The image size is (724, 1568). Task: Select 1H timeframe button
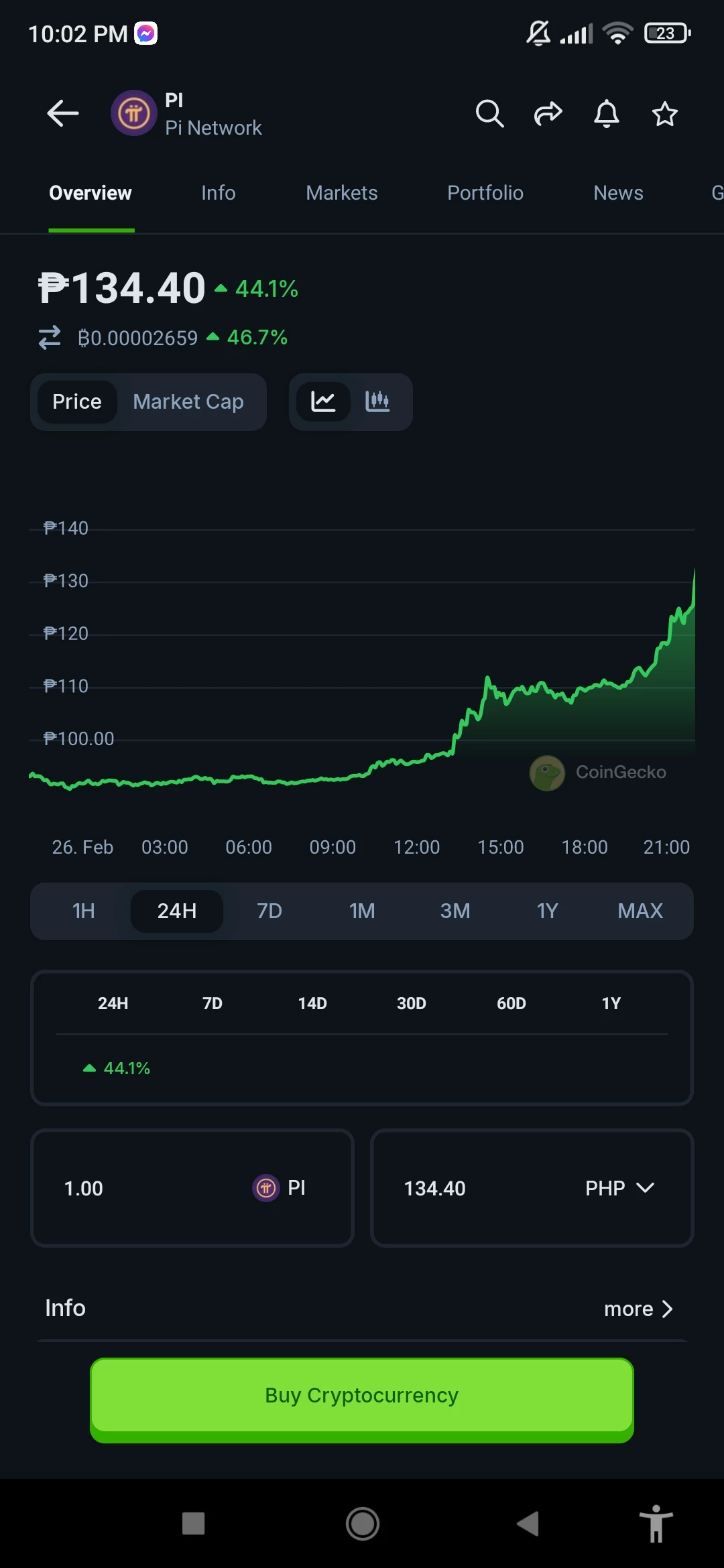click(84, 911)
